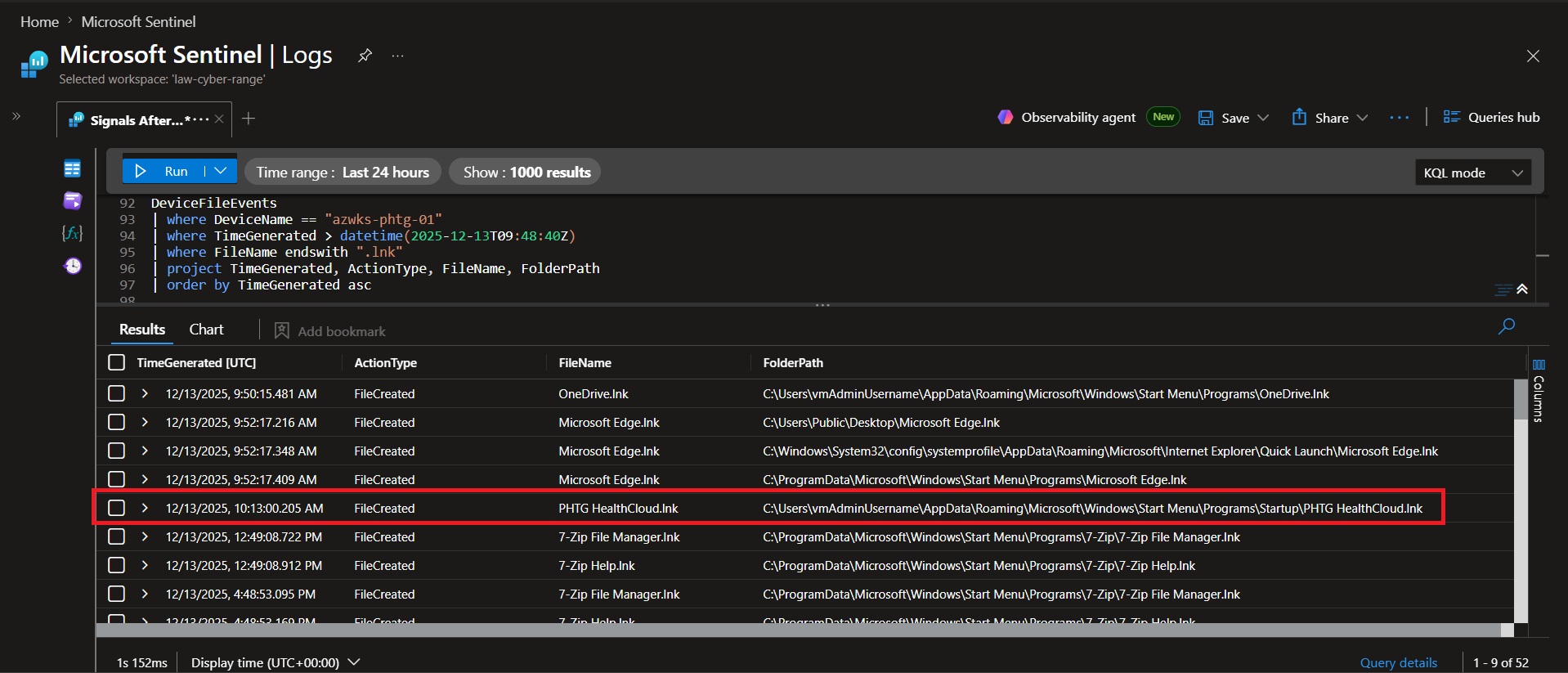Sort by FolderPath column header
1568x673 pixels.
(793, 362)
